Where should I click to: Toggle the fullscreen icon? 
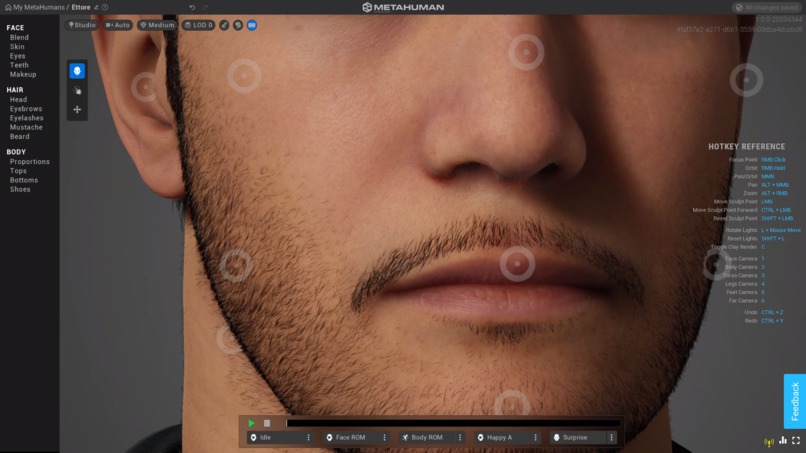[x=796, y=441]
